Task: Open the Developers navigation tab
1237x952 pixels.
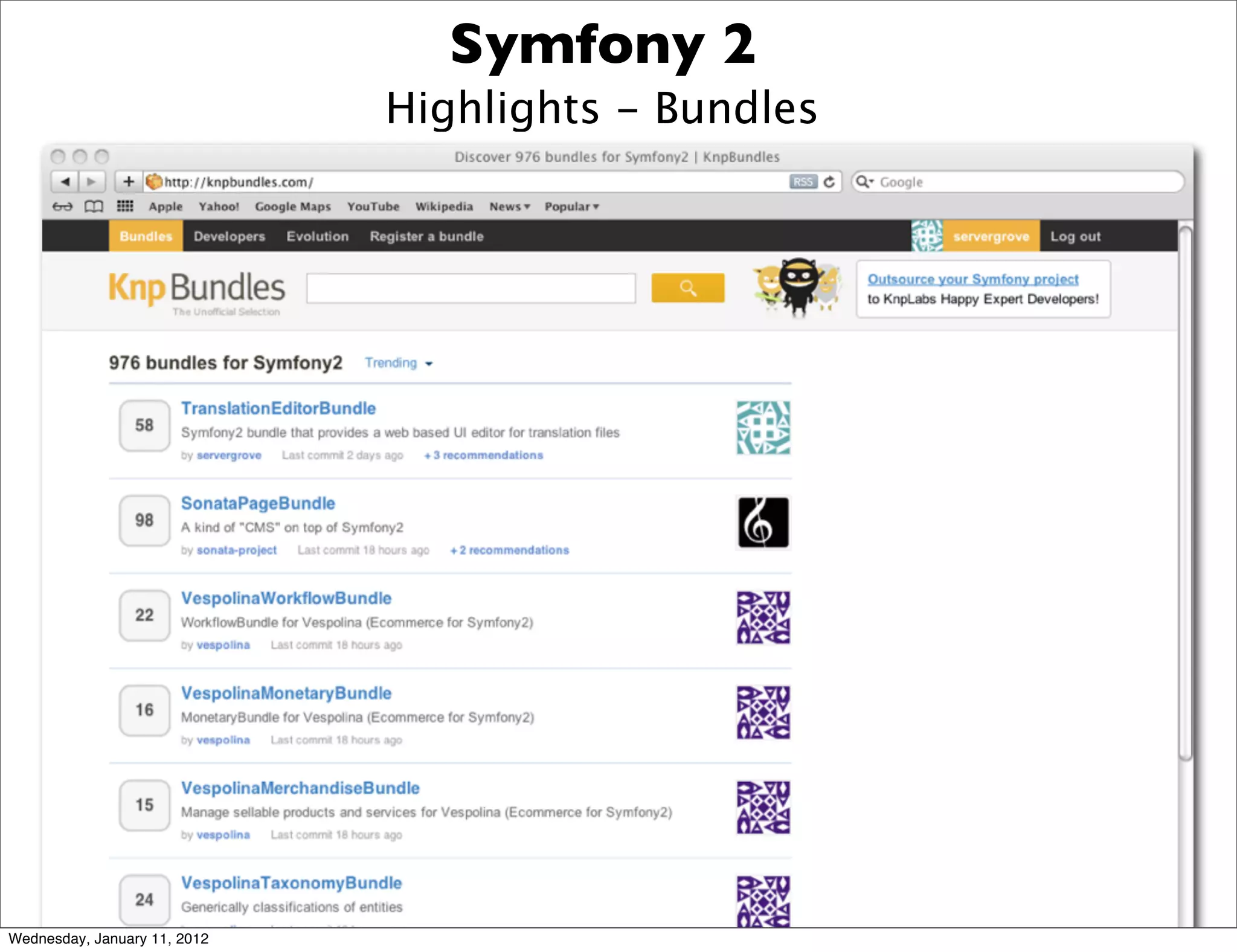Action: pyautogui.click(x=230, y=236)
